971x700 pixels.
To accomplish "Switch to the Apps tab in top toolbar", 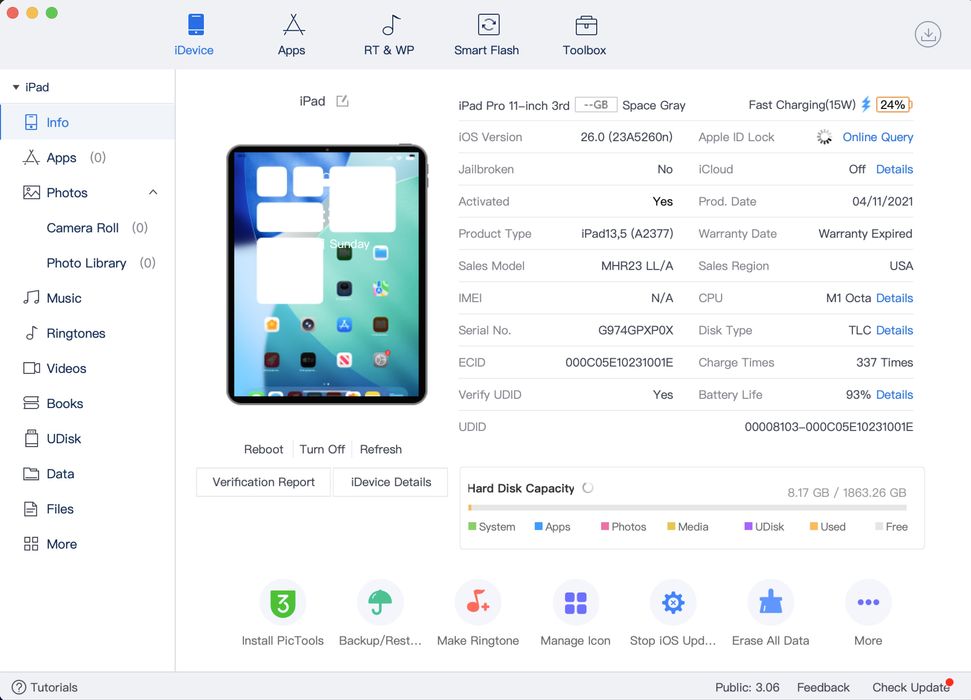I will pyautogui.click(x=292, y=35).
